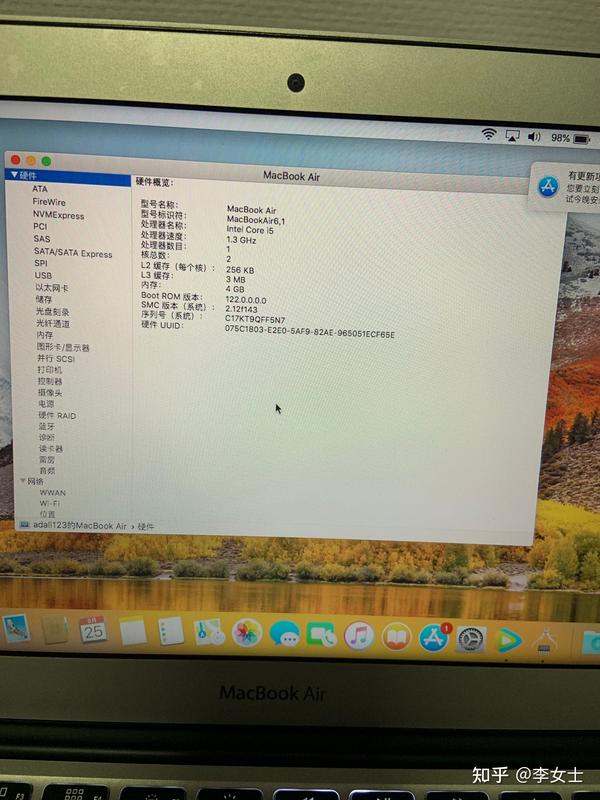
Task: Launch Notes from the dock
Action: point(133,631)
